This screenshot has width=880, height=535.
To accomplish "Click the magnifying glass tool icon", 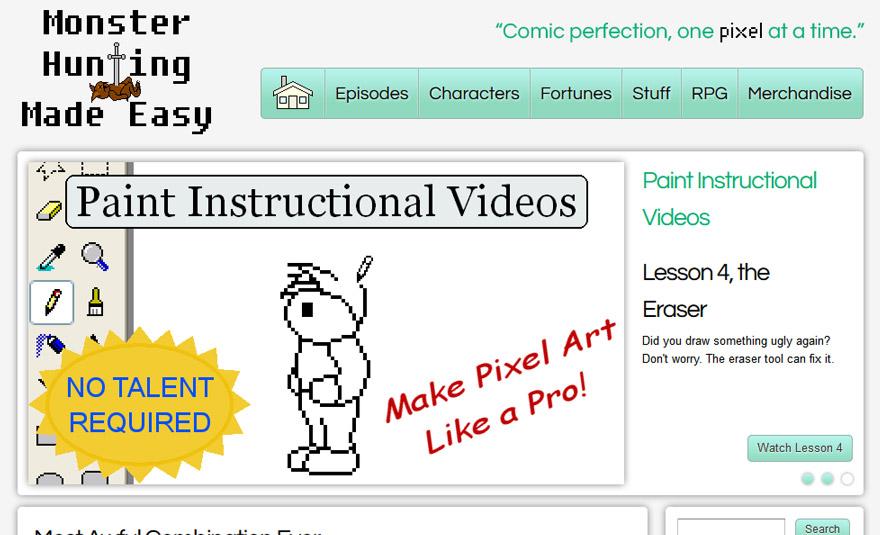I will click(x=94, y=256).
